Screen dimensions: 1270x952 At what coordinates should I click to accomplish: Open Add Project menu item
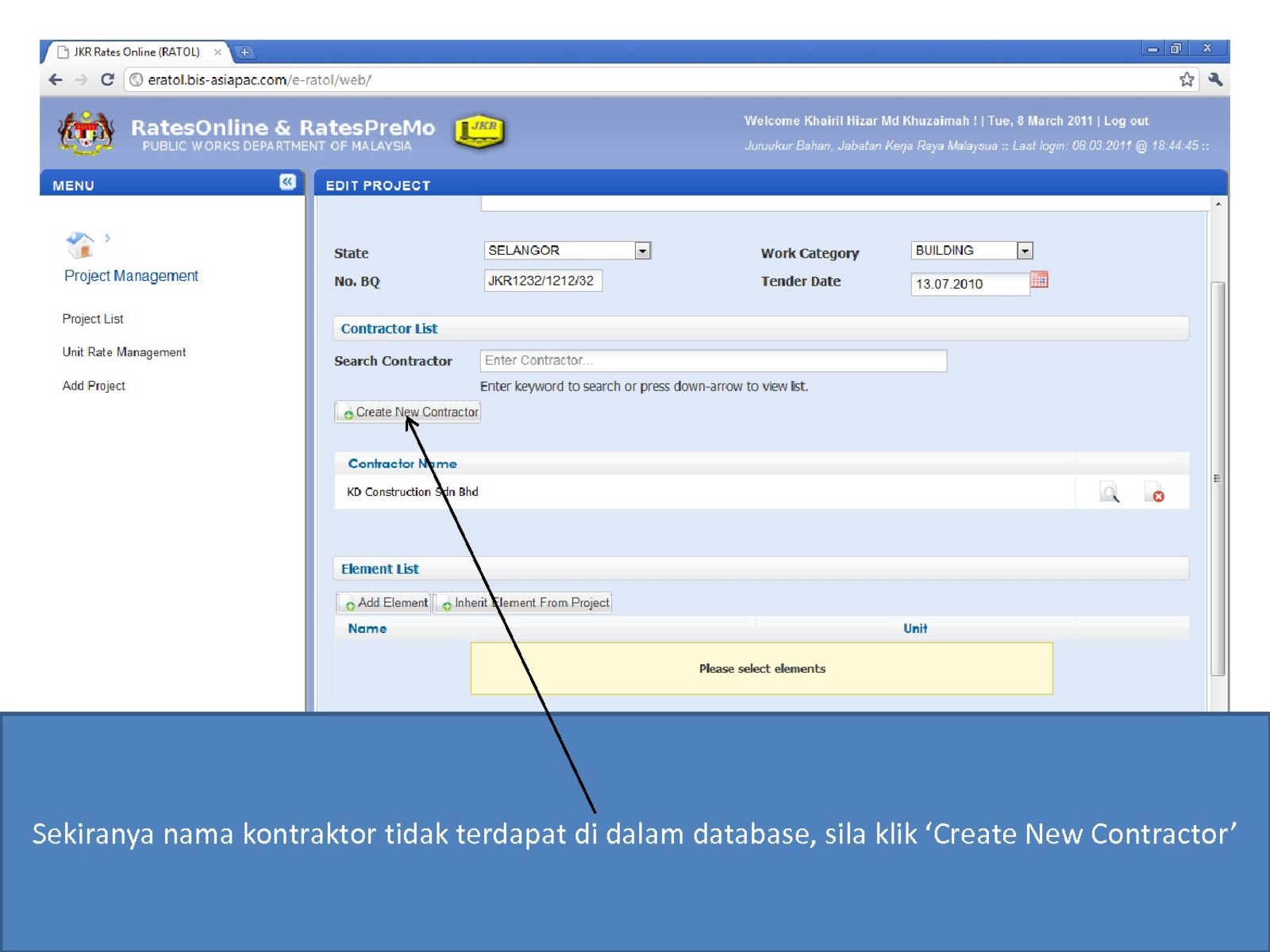(x=94, y=386)
